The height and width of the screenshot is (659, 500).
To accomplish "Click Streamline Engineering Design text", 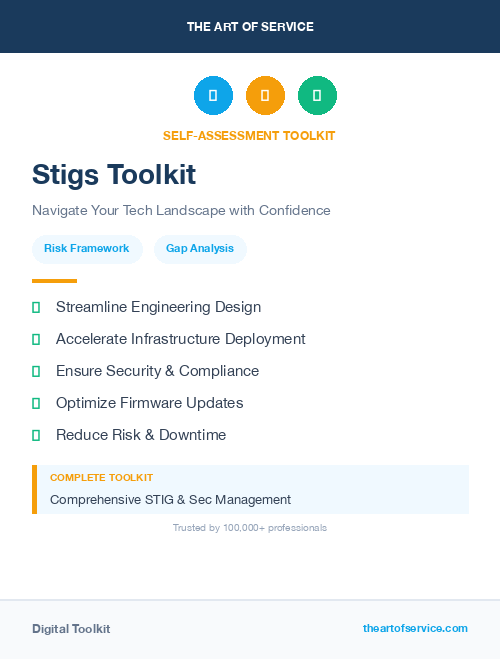I will (158, 307).
